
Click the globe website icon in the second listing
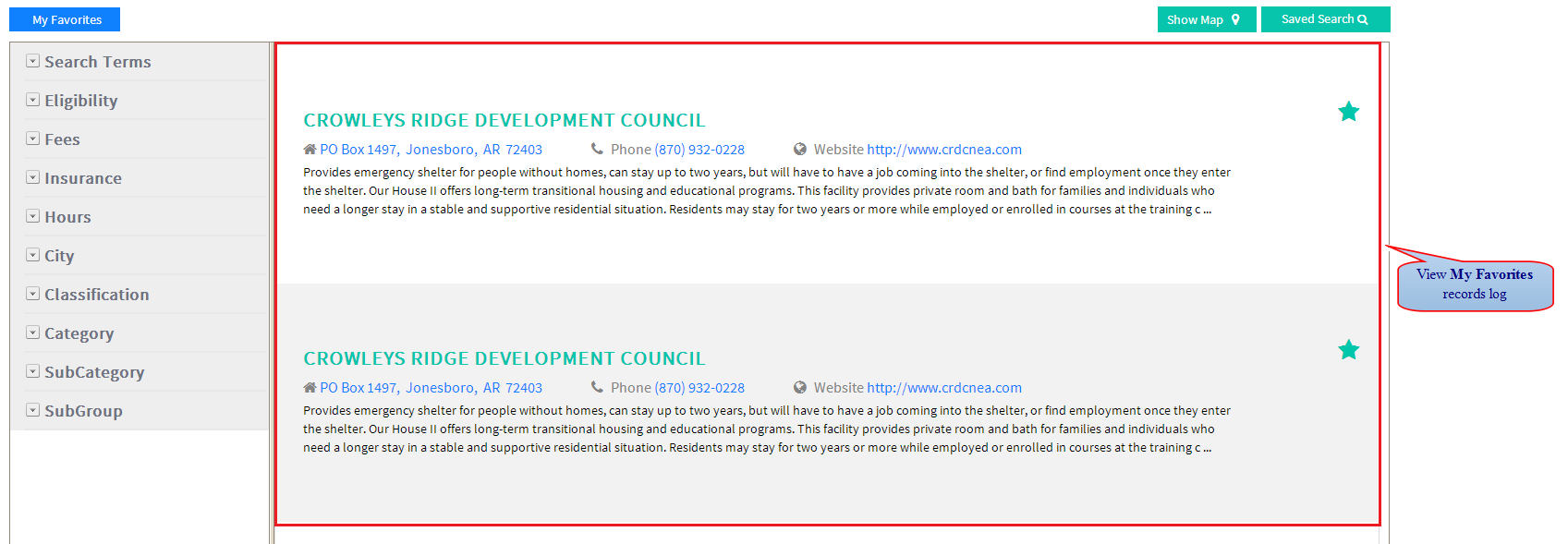(800, 387)
